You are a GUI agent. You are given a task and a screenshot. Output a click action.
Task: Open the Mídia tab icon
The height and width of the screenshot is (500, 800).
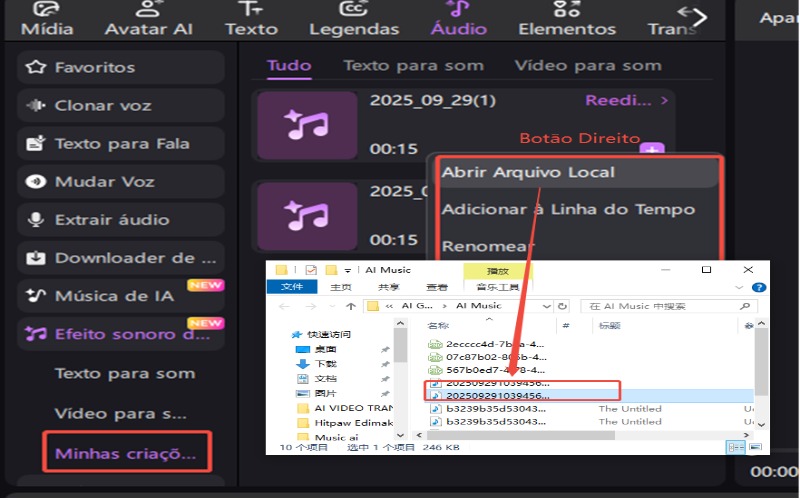coord(47,9)
